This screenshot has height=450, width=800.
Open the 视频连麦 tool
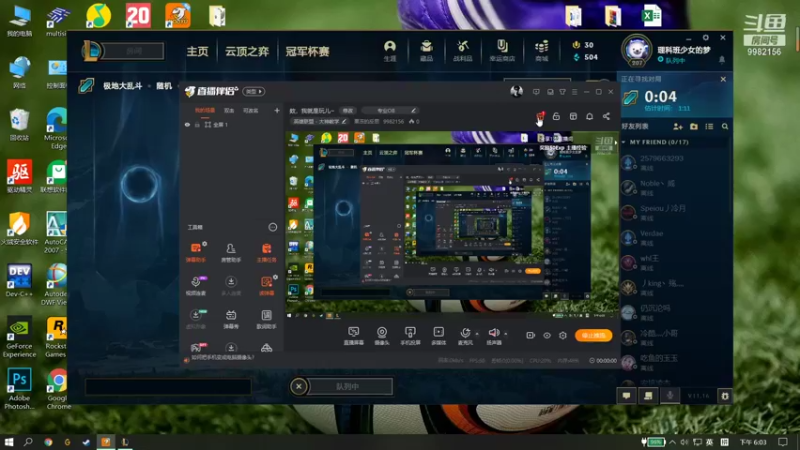point(195,286)
